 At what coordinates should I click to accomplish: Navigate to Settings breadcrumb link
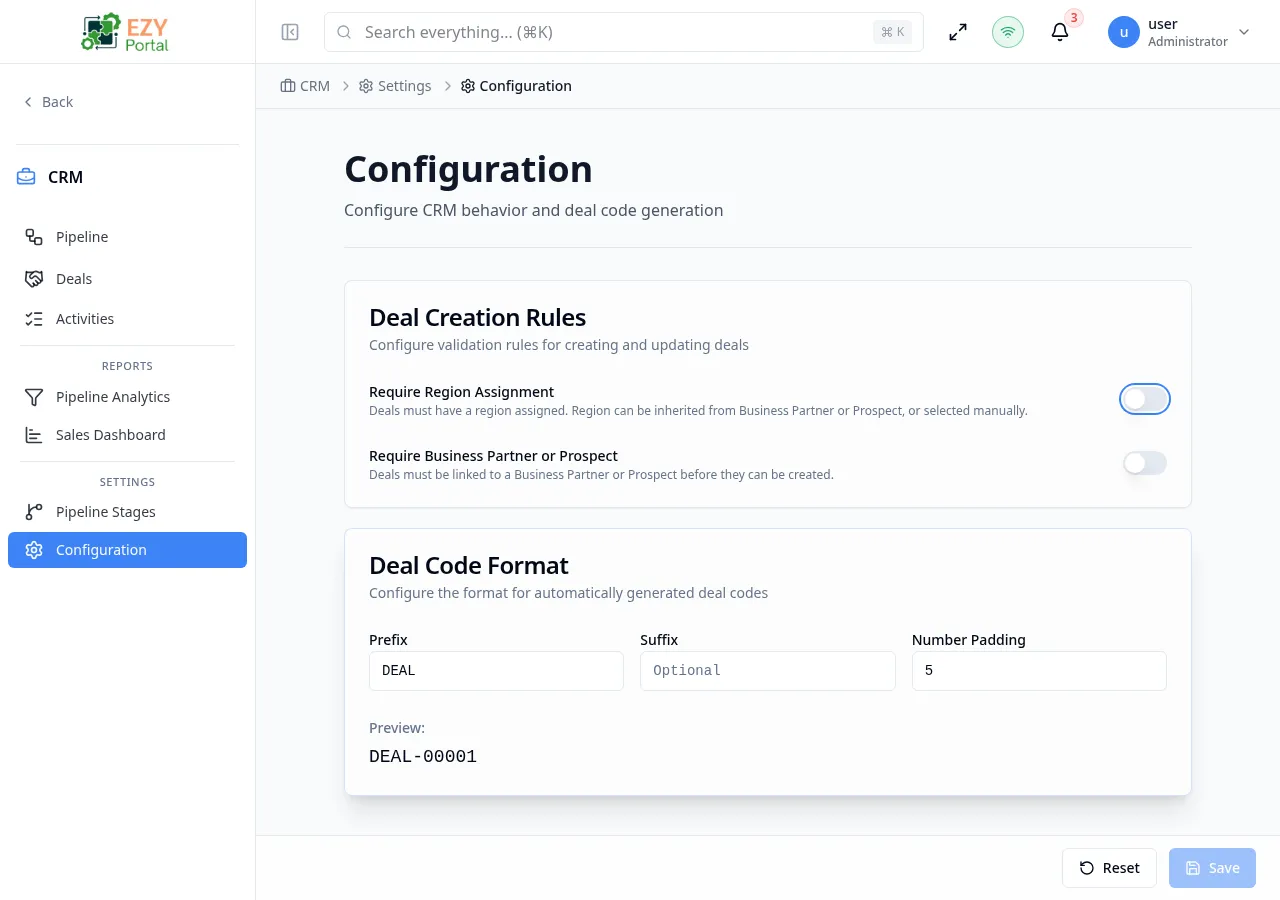click(395, 86)
